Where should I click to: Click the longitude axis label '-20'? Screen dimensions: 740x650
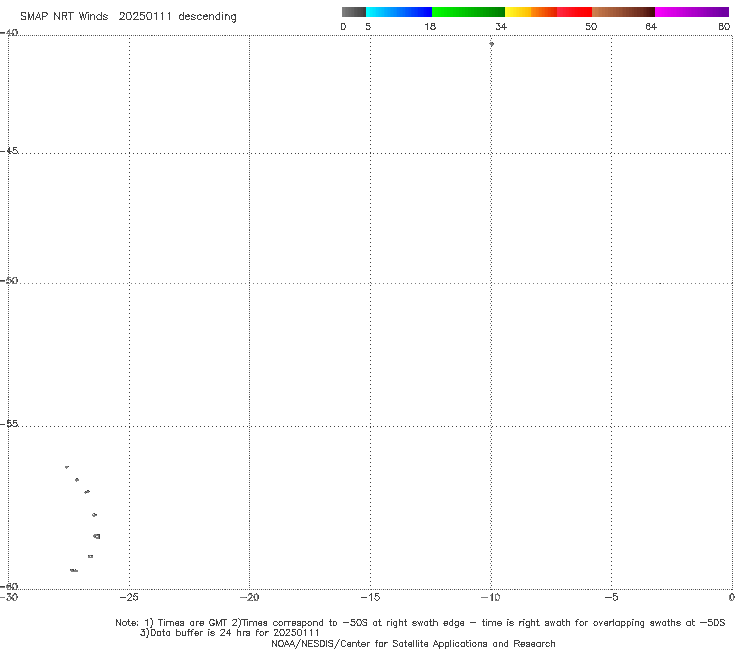click(x=250, y=598)
